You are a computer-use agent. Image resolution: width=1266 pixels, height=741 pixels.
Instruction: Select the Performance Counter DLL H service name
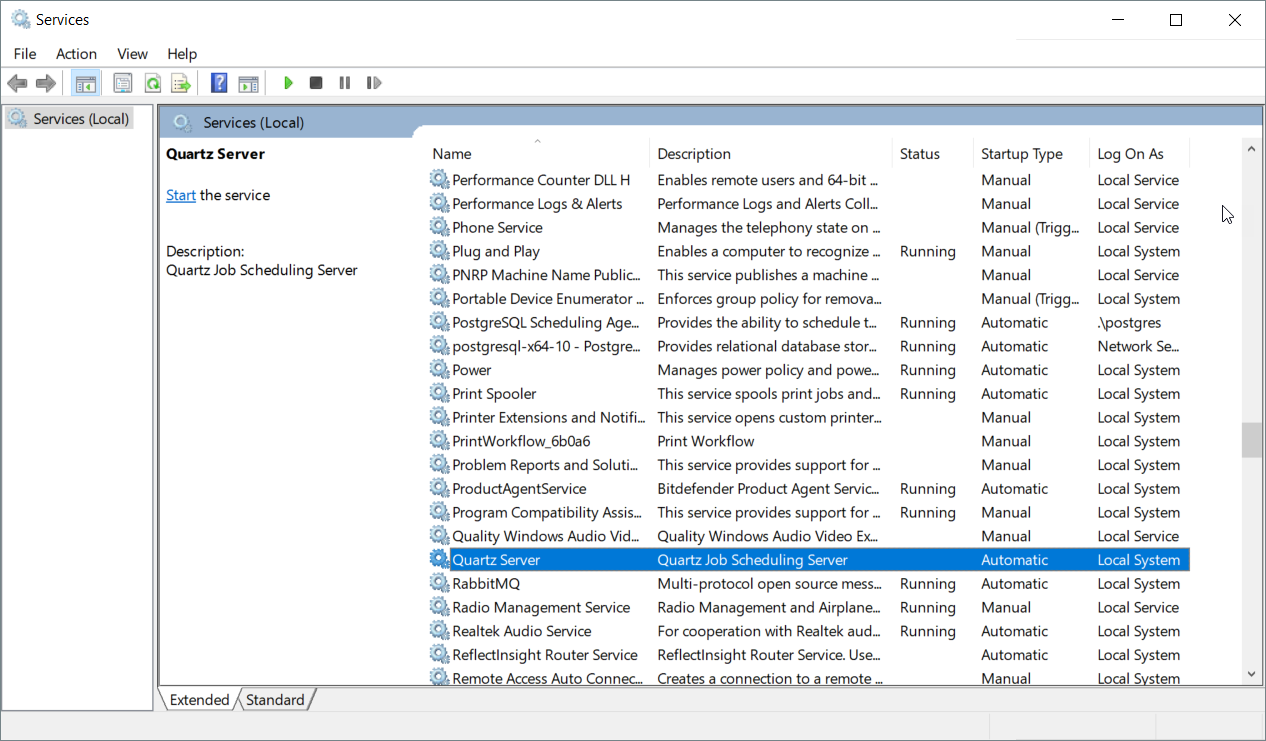click(x=541, y=180)
